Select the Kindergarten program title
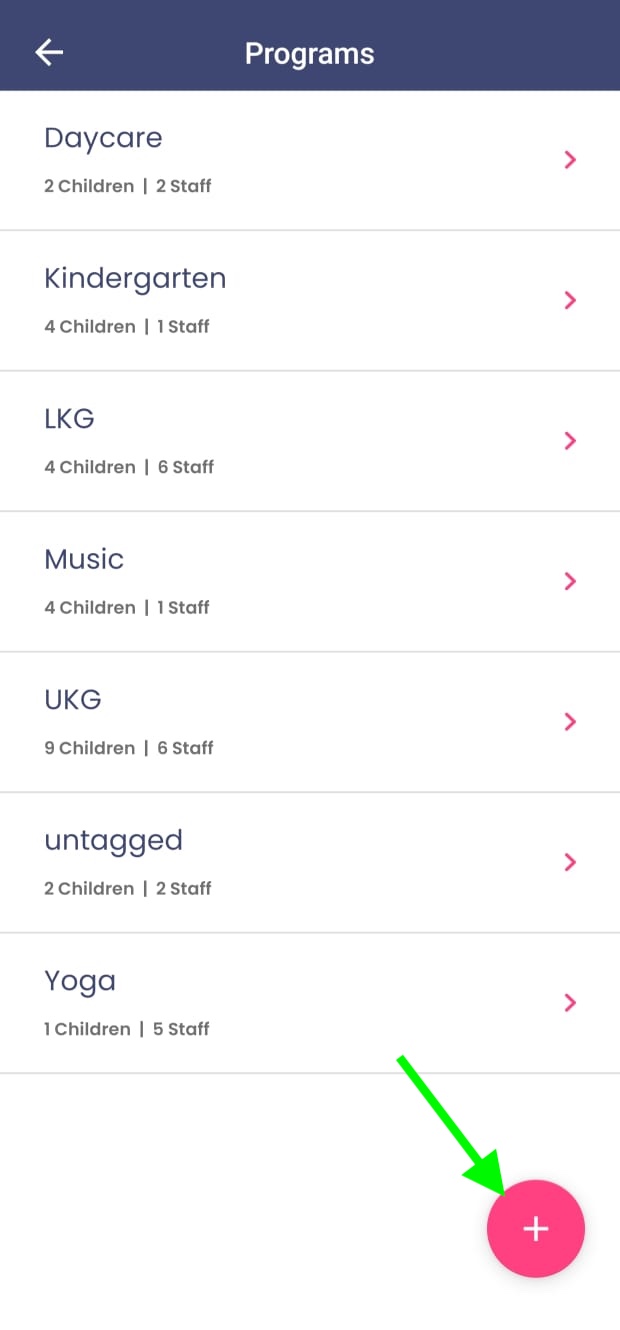The width and height of the screenshot is (620, 1330). 135,278
